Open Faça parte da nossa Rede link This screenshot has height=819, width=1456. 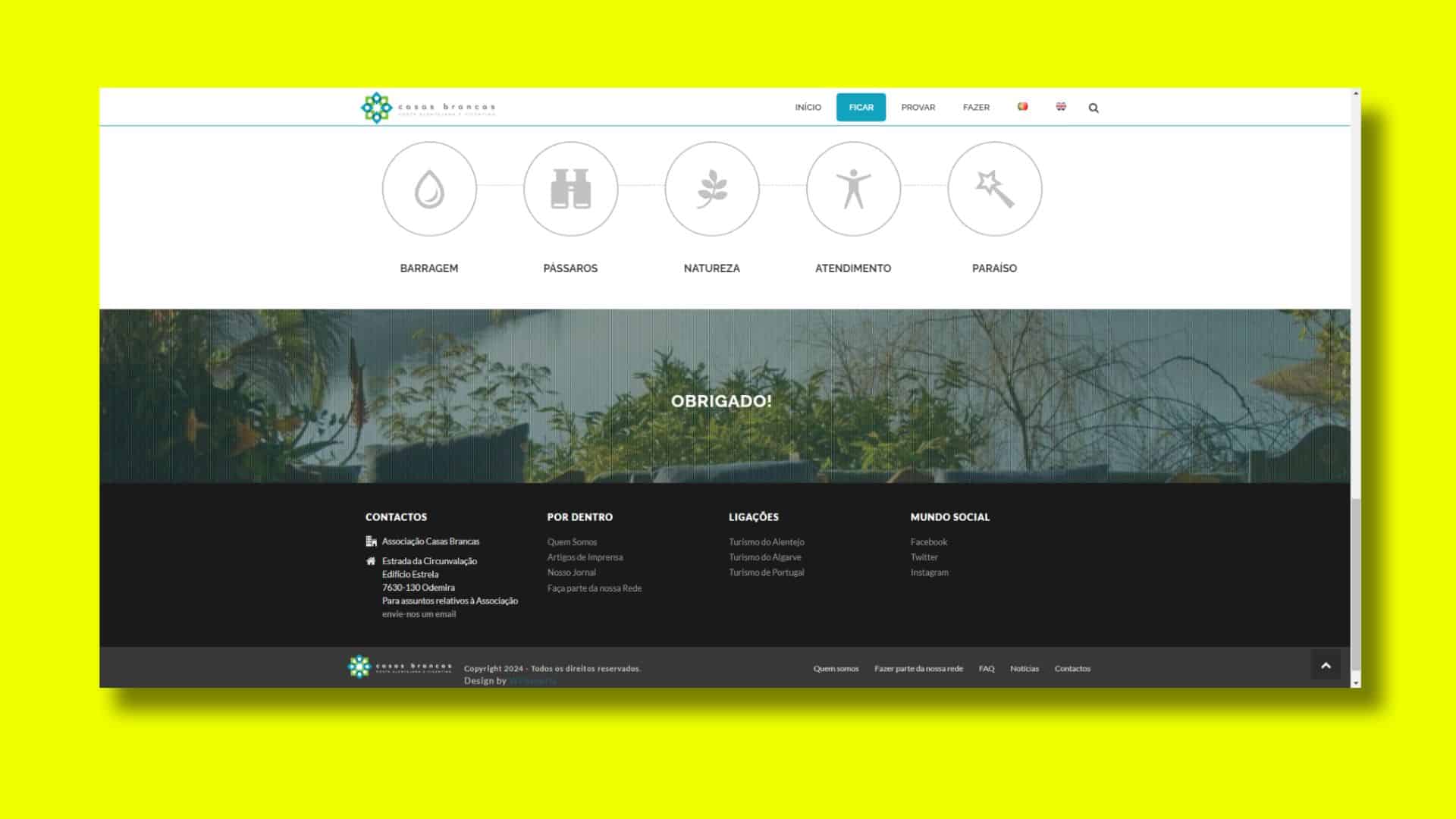[x=594, y=588]
